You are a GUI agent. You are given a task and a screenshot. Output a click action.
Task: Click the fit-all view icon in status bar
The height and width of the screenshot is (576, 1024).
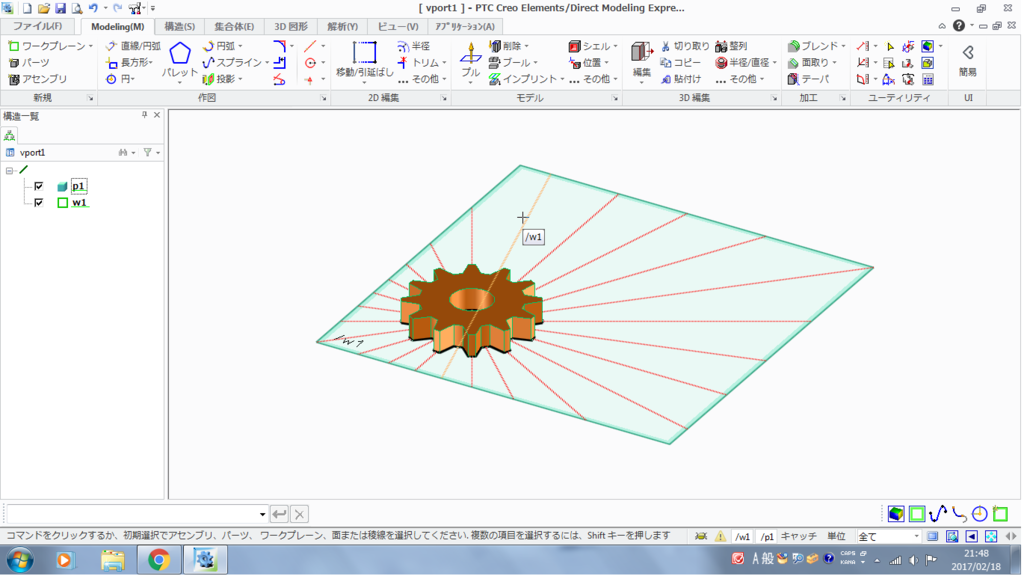991,536
